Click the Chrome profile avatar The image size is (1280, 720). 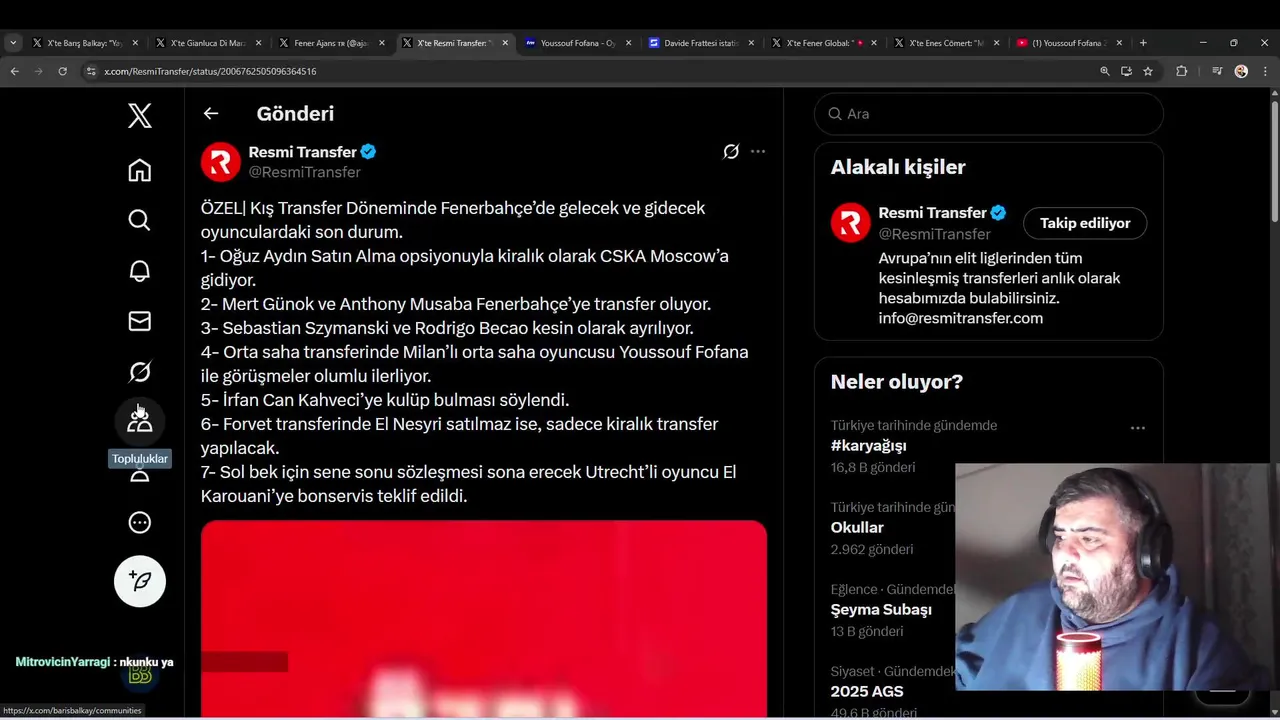click(x=1241, y=71)
